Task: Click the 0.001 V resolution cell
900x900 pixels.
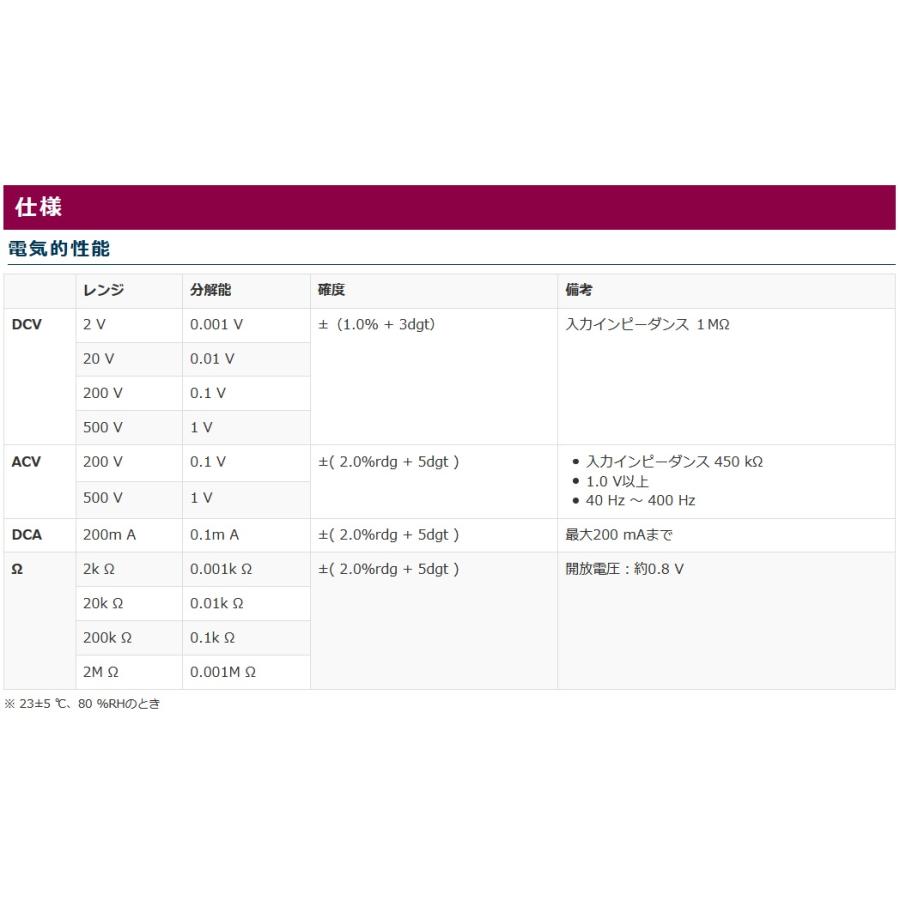Action: 217,325
